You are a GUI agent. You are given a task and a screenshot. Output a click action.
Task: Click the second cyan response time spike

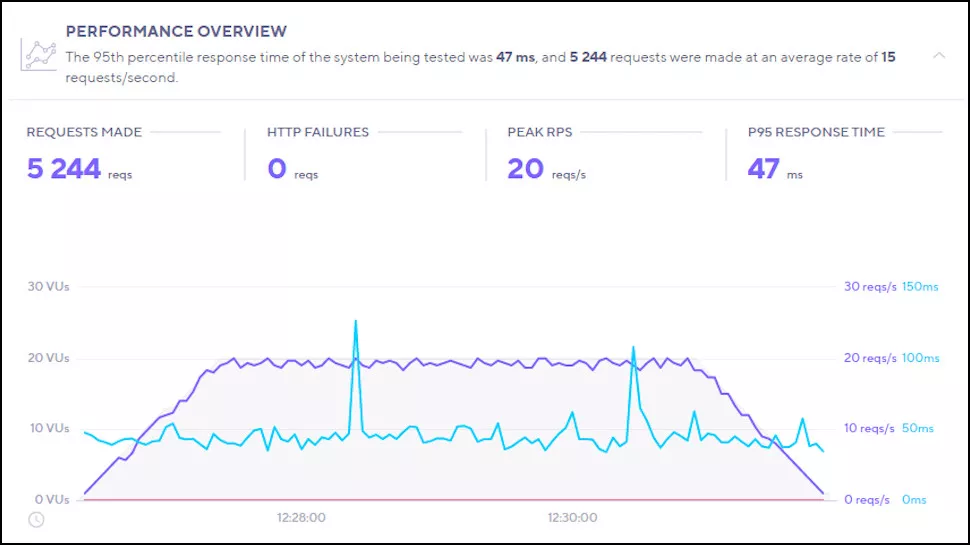click(633, 348)
